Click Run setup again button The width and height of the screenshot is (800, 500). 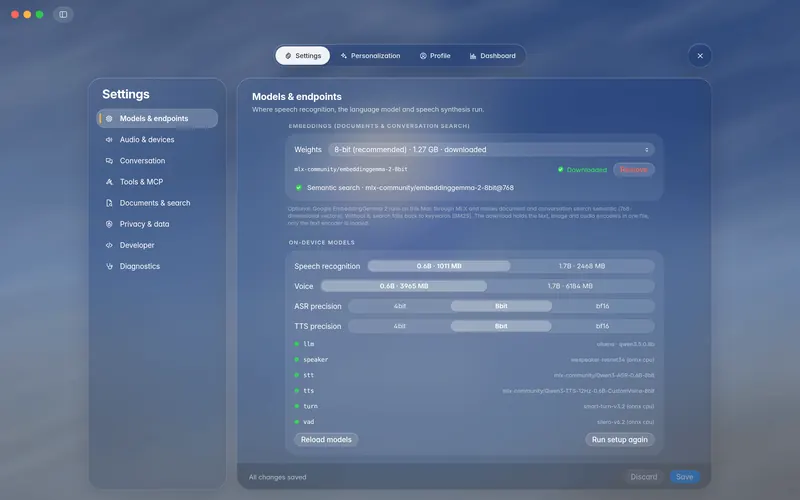[619, 439]
